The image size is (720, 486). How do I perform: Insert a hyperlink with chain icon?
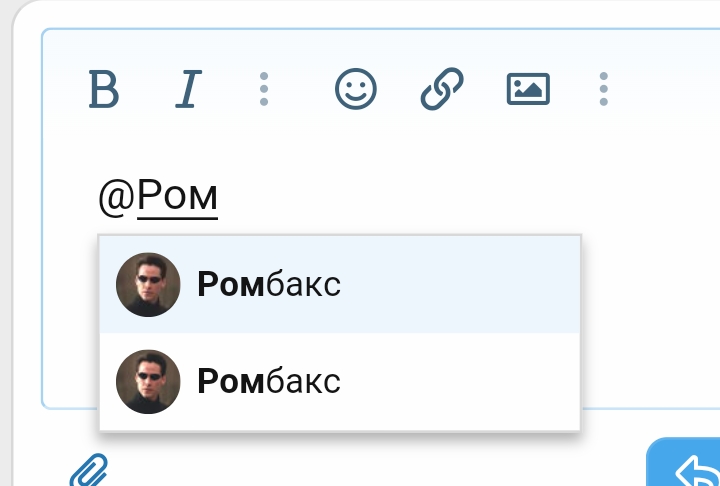click(x=441, y=90)
